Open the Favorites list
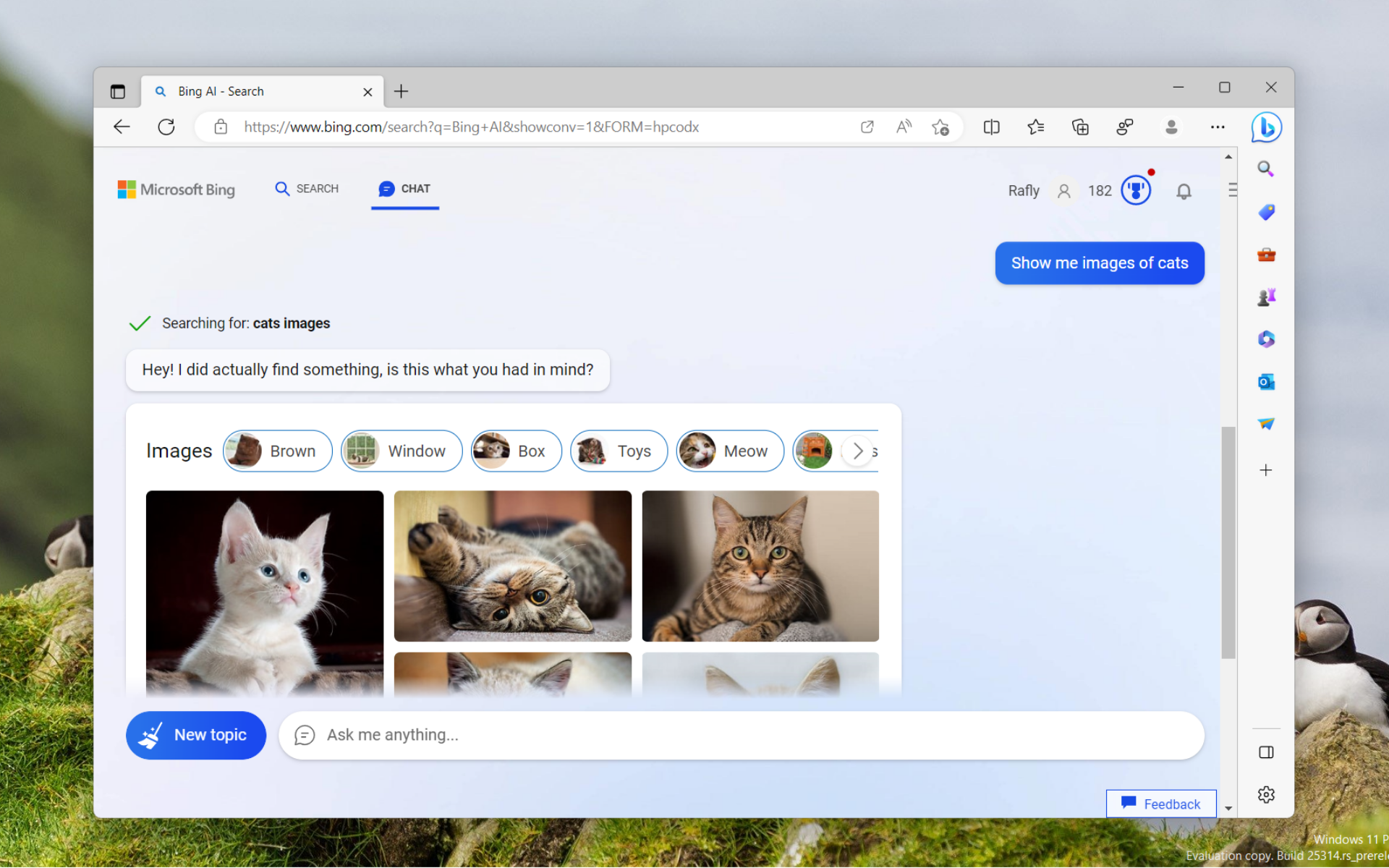1389x868 pixels. pos(1036,127)
